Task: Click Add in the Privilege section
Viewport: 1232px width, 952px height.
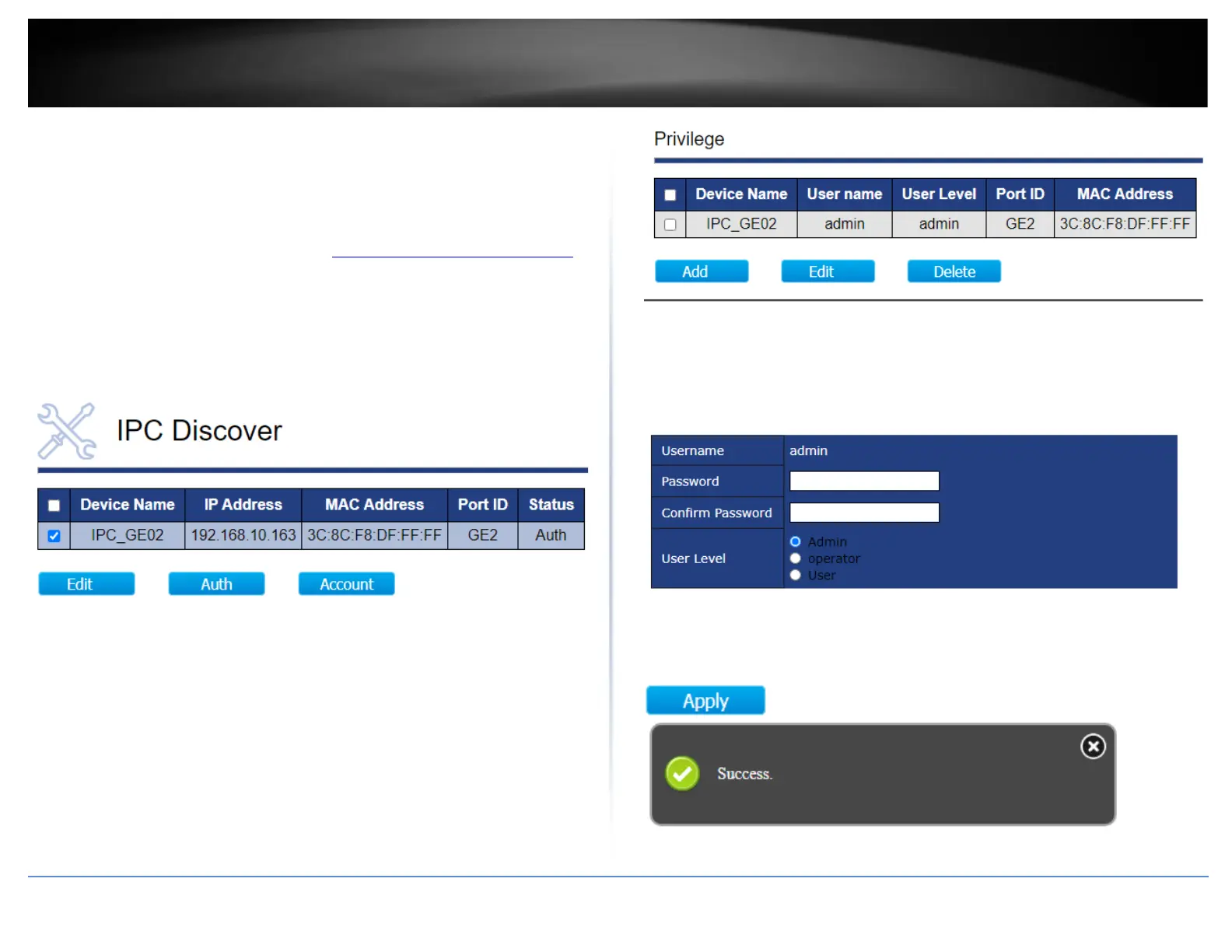Action: pos(702,271)
